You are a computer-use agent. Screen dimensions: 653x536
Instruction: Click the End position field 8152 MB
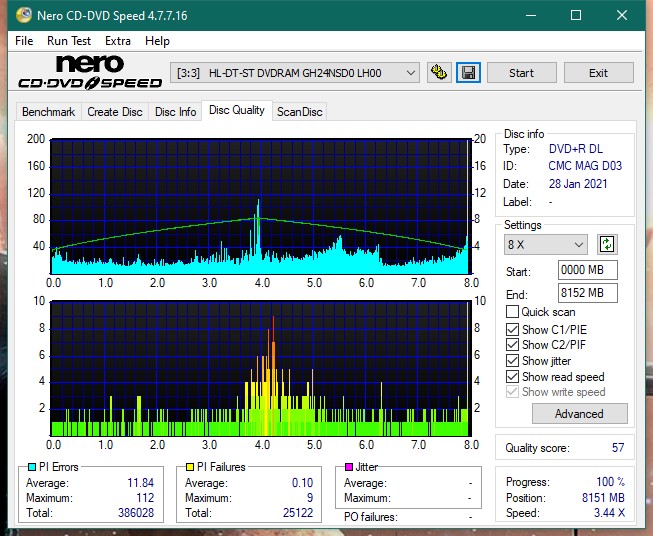point(587,293)
